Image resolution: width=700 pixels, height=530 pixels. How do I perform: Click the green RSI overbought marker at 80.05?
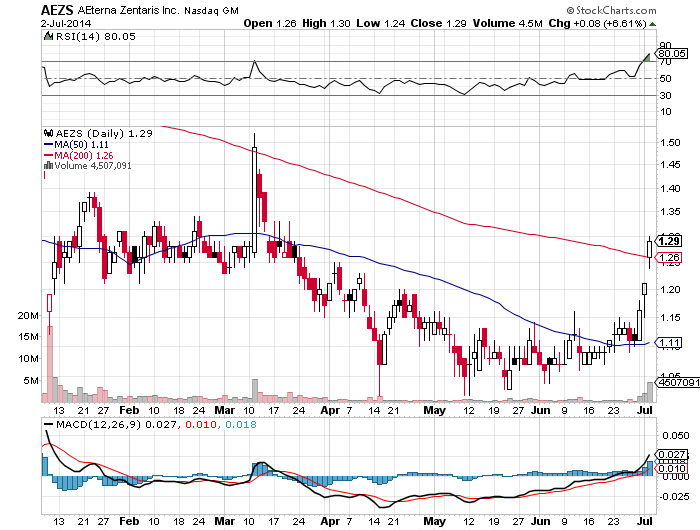[648, 58]
